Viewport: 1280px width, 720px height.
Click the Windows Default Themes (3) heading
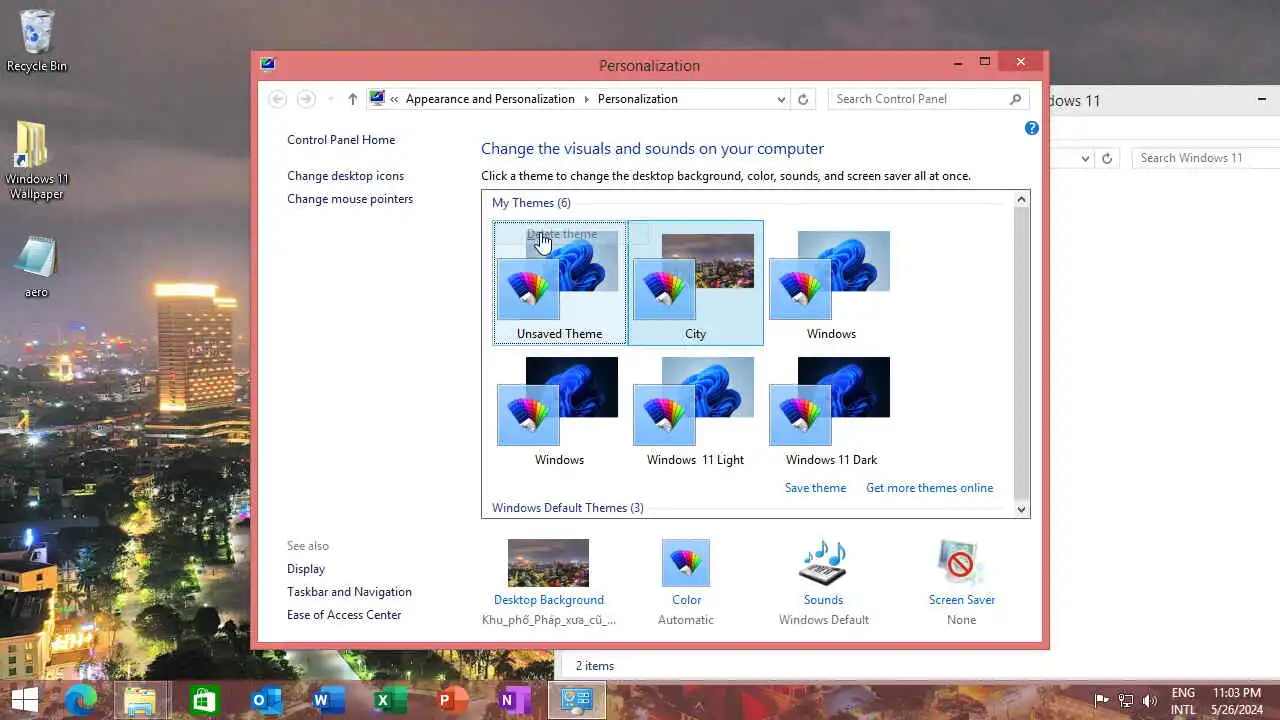tap(567, 508)
